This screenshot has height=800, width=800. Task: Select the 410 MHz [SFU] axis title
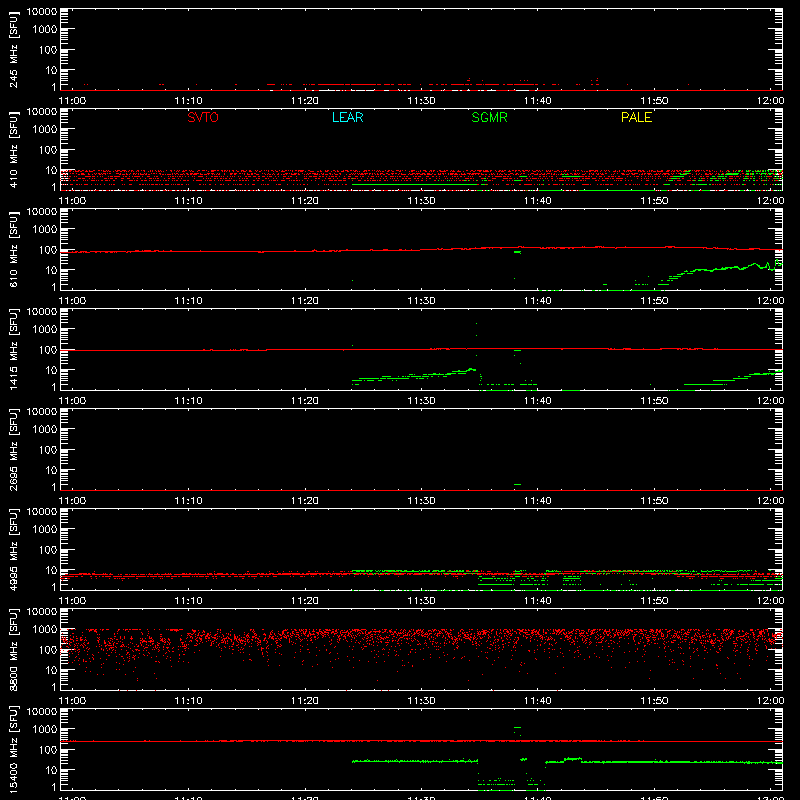tap(13, 149)
